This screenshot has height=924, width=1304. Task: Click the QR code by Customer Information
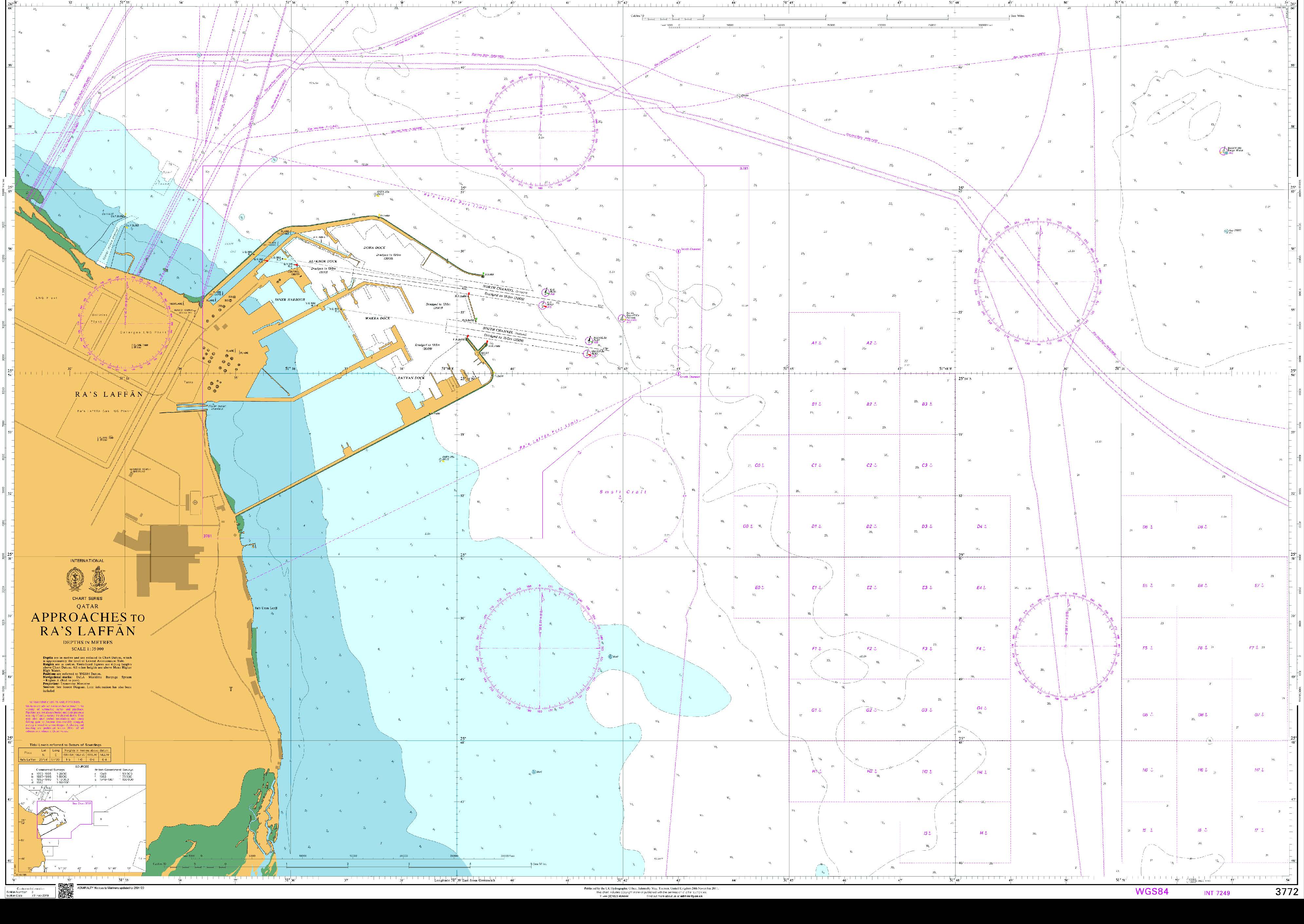pos(66,892)
